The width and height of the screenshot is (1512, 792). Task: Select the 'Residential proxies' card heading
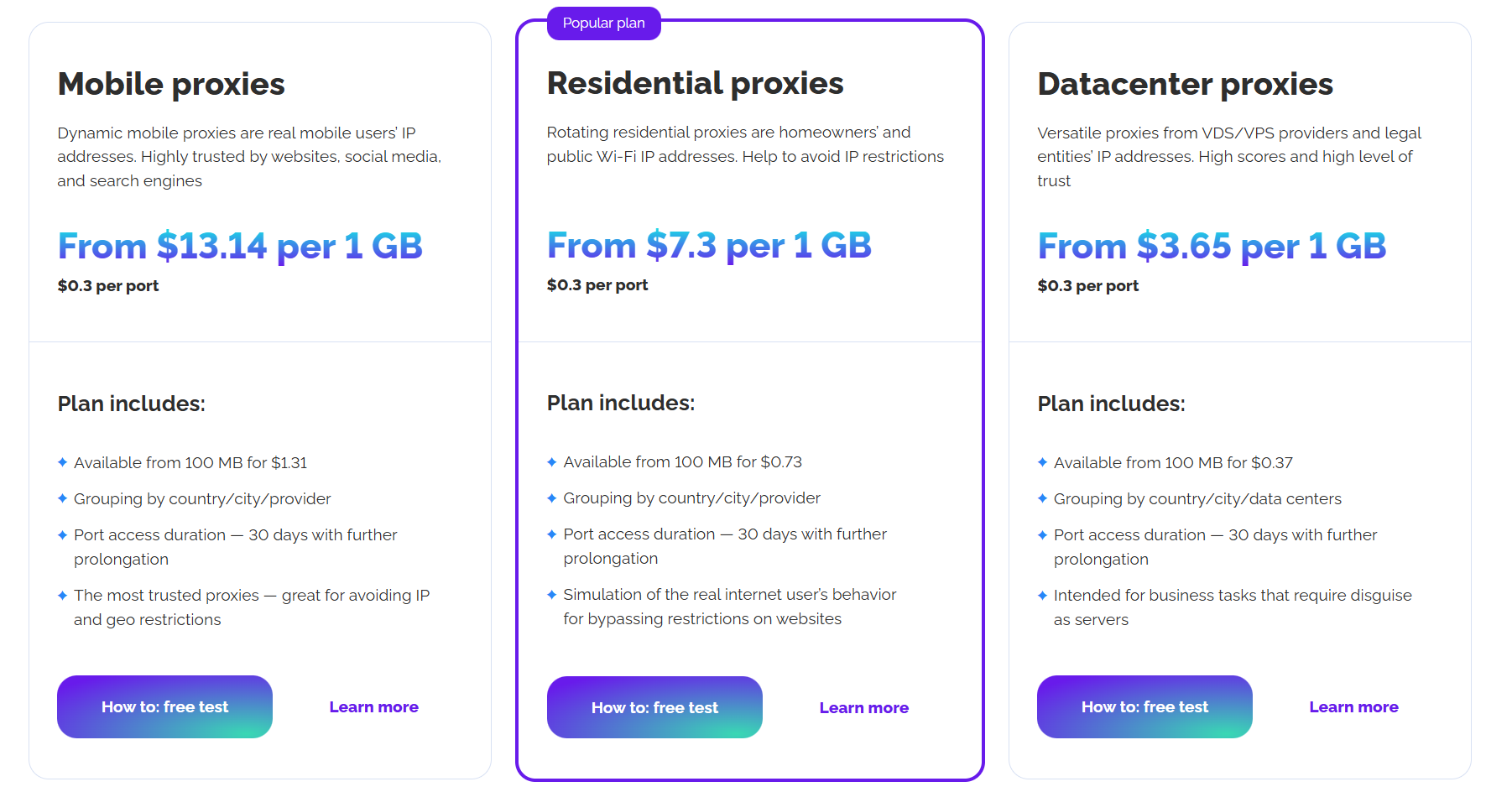click(x=695, y=83)
